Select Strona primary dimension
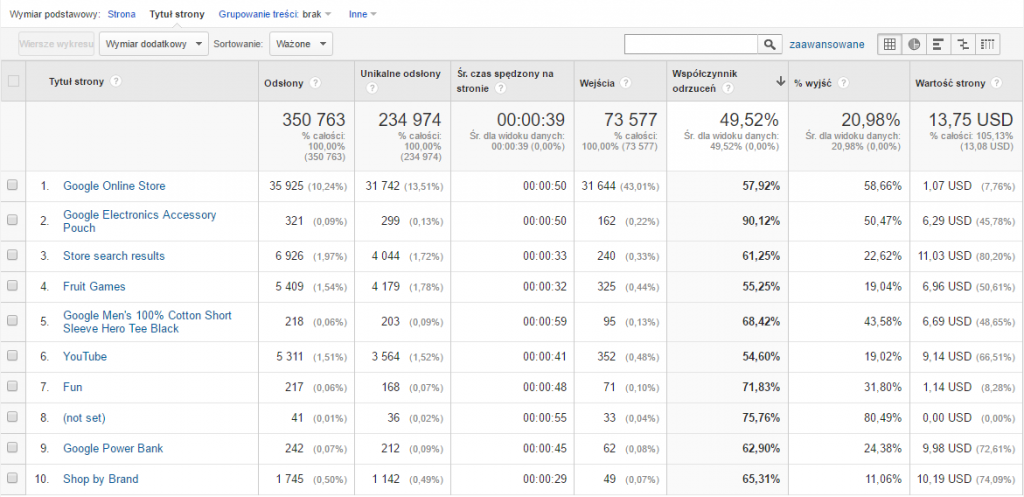Viewport: 1024px width, 497px height. 121,14
